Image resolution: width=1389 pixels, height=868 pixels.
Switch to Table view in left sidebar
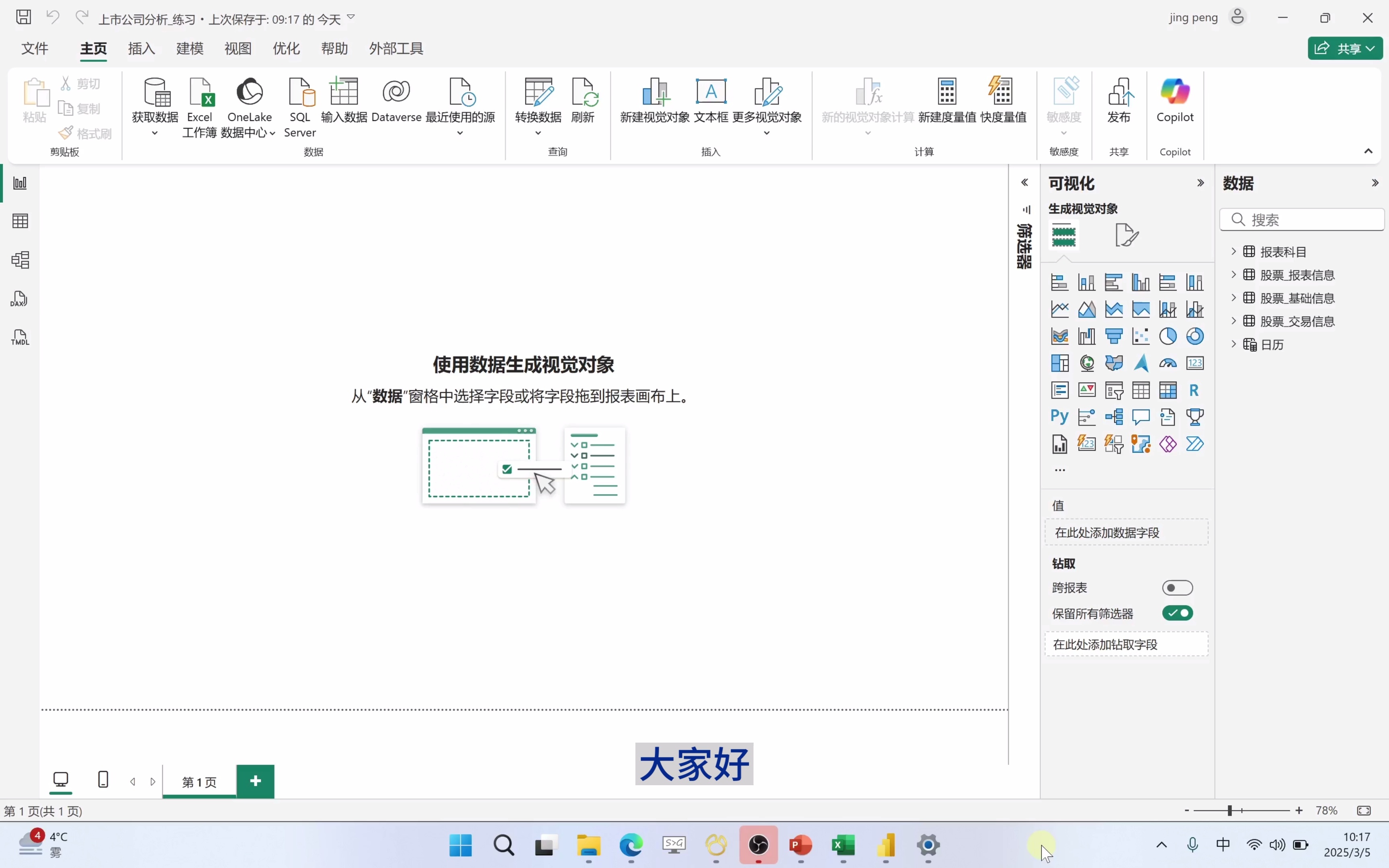(x=20, y=221)
